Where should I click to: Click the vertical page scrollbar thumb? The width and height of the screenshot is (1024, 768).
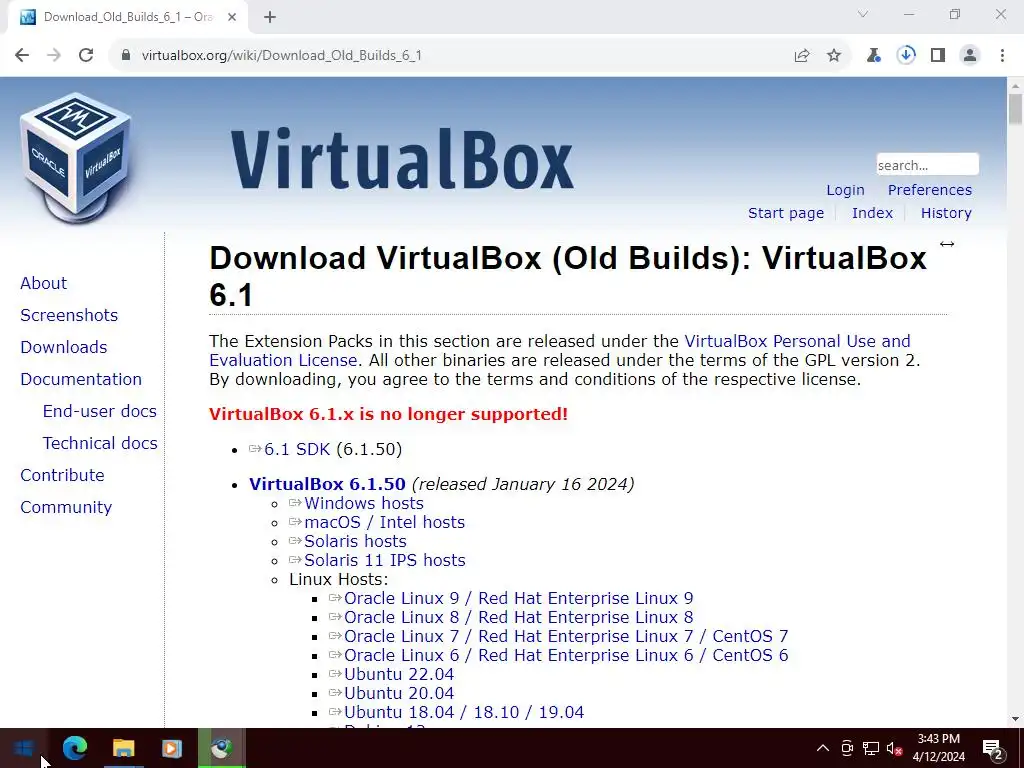point(1015,108)
